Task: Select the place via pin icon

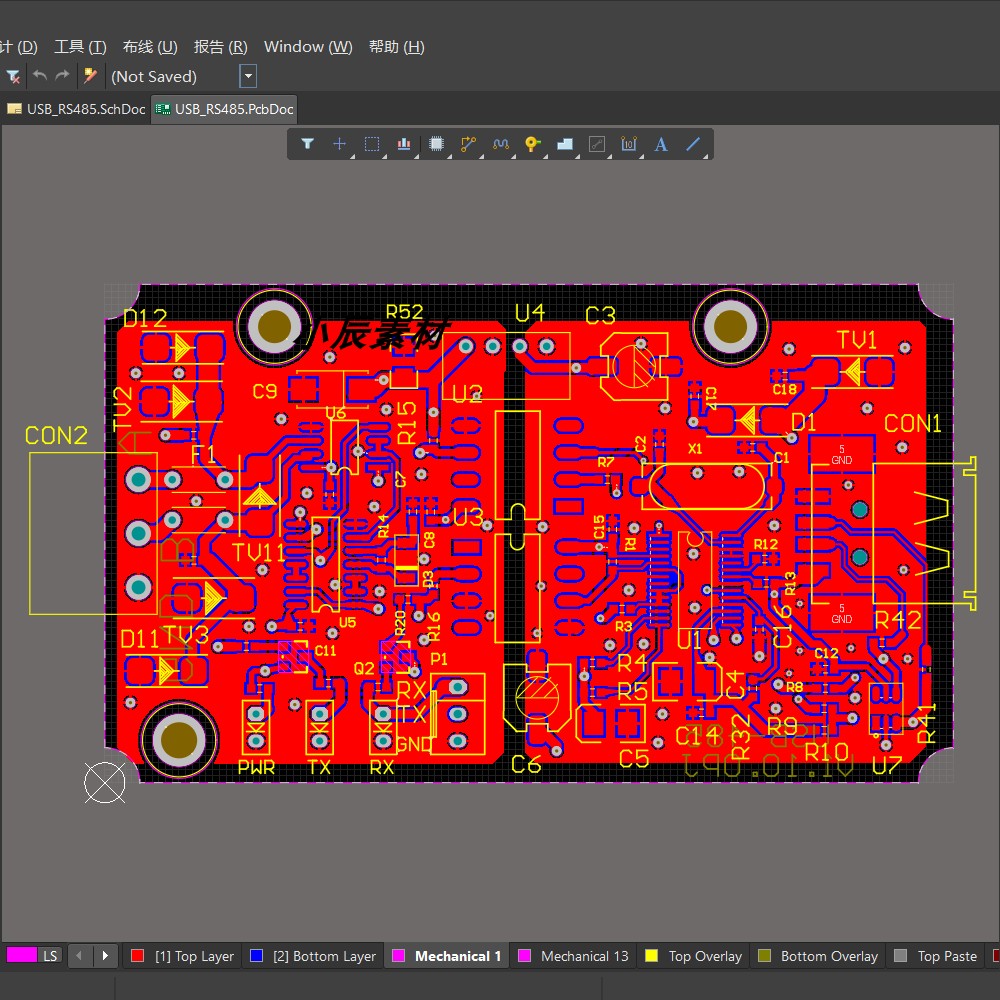Action: tap(533, 144)
